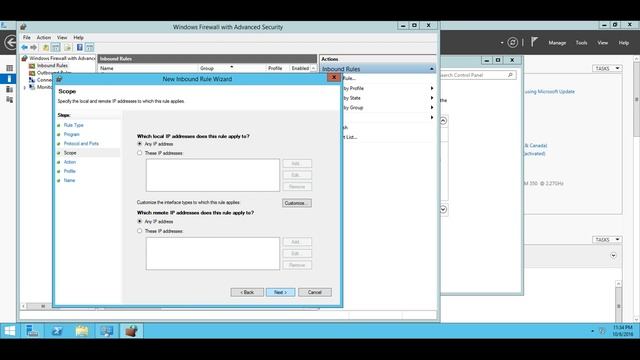Open the Help menu in firewall window
Image resolution: width=640 pixels, height=360 pixels.
(x=78, y=38)
